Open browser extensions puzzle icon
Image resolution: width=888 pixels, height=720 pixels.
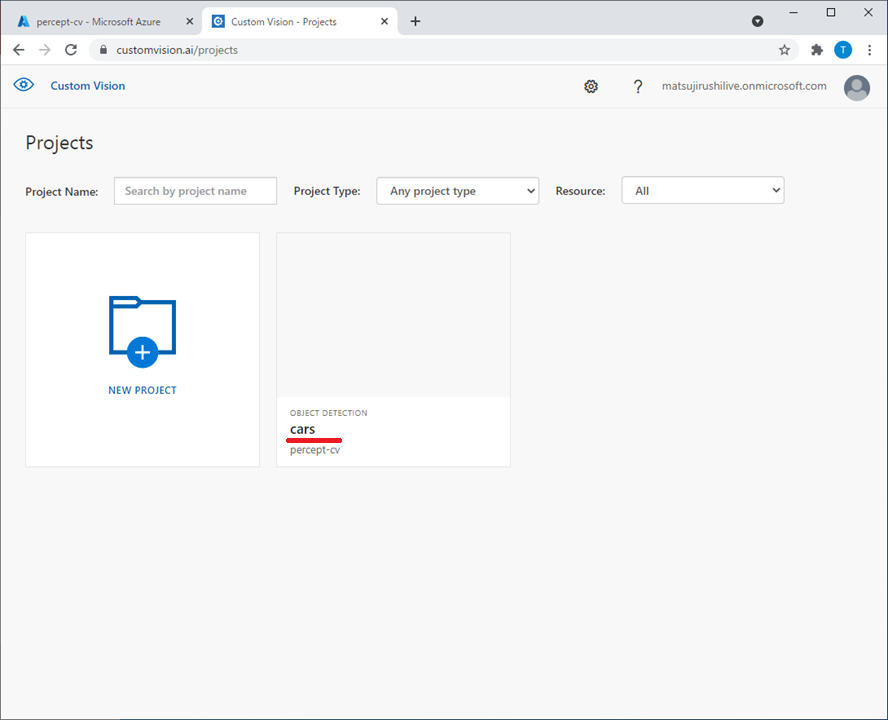(x=816, y=50)
